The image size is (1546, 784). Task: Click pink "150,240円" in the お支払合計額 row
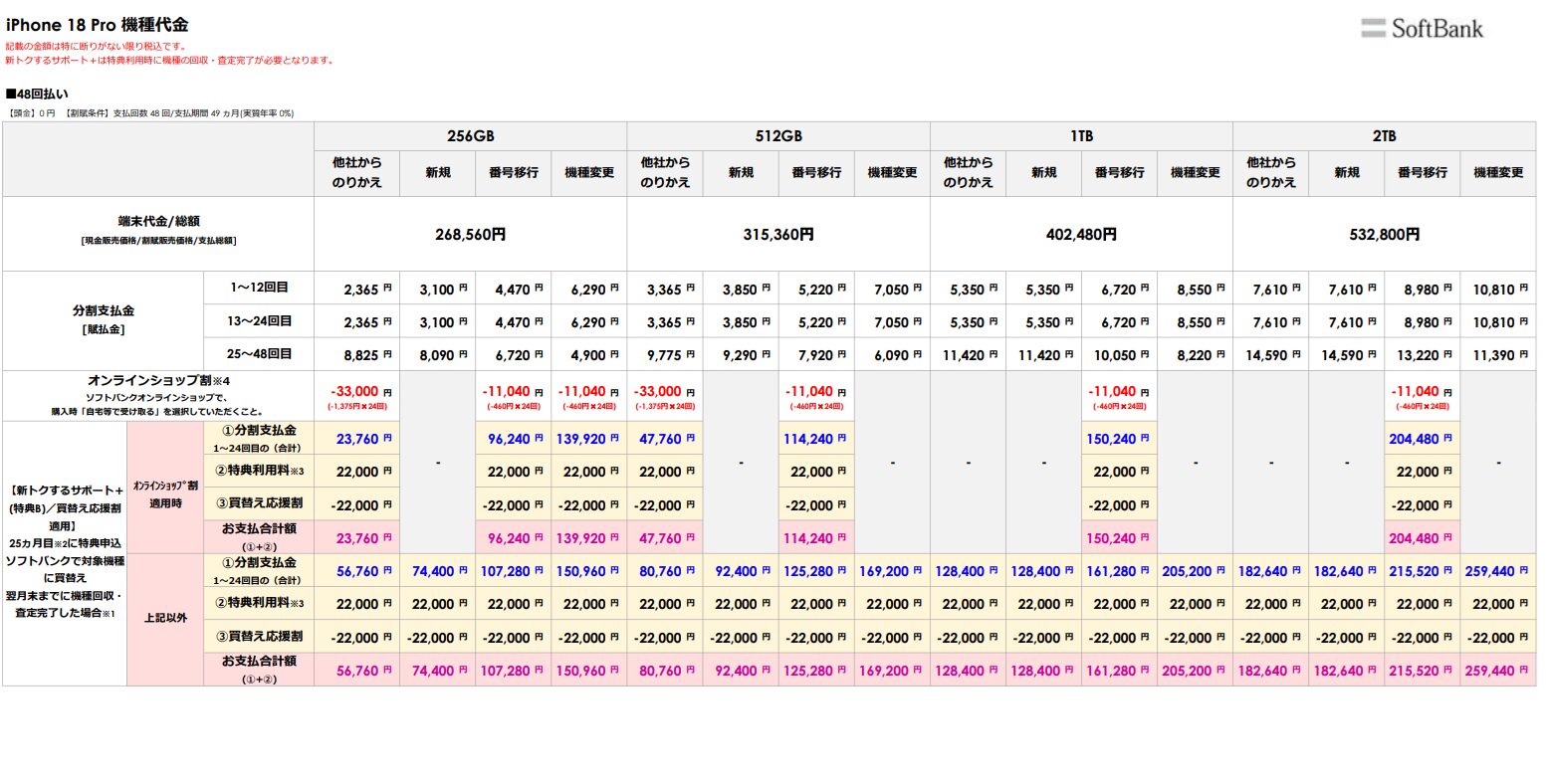(x=1119, y=538)
